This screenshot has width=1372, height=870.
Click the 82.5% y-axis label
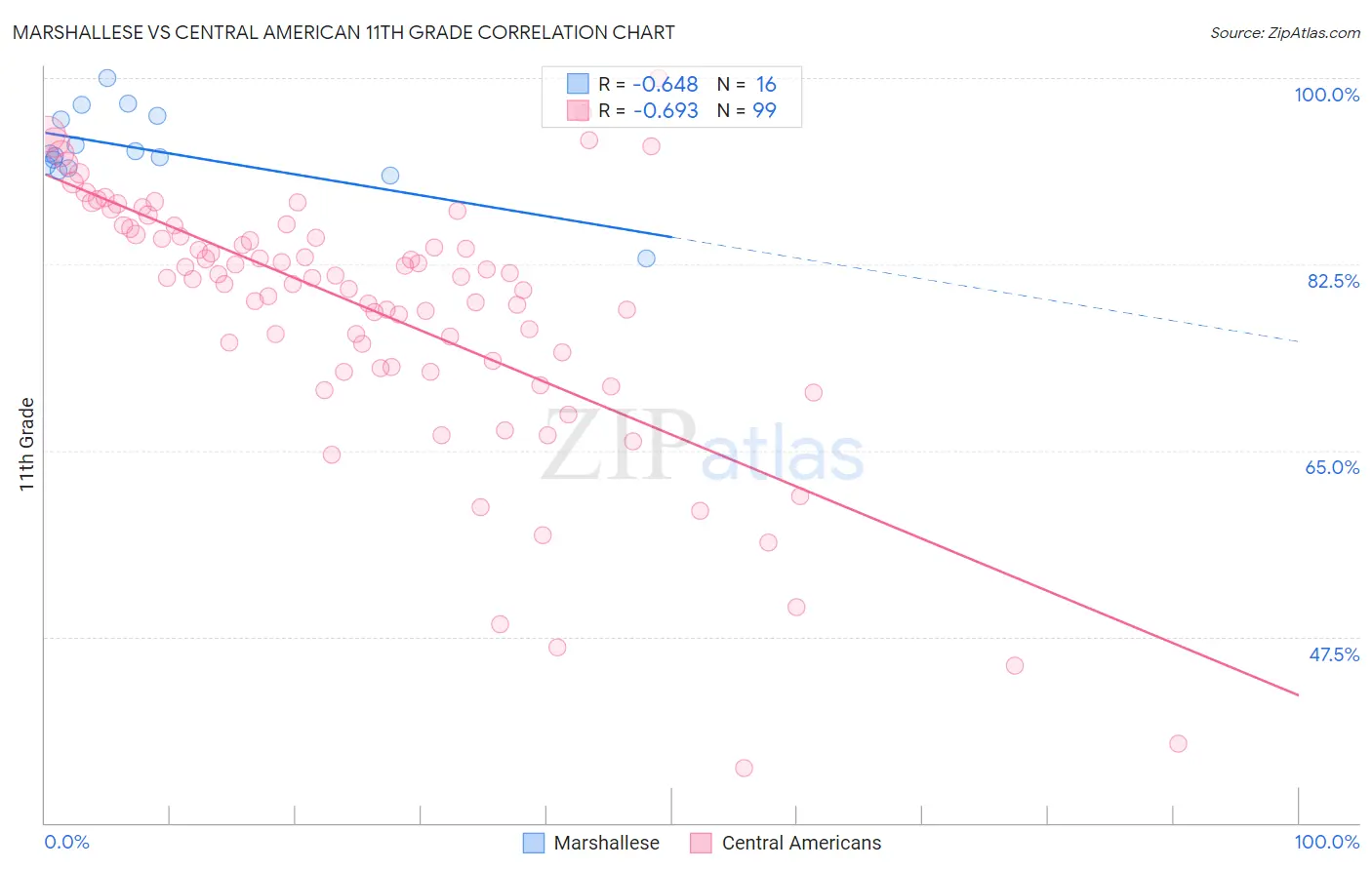pyautogui.click(x=1333, y=281)
